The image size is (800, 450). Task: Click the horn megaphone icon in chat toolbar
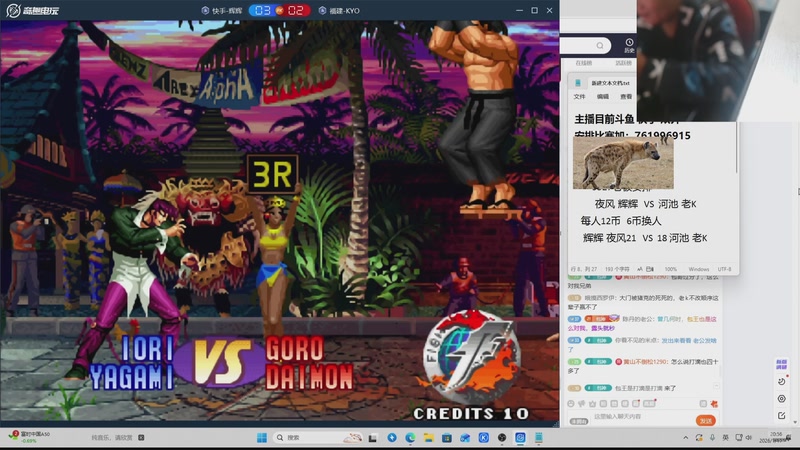pyautogui.click(x=582, y=404)
